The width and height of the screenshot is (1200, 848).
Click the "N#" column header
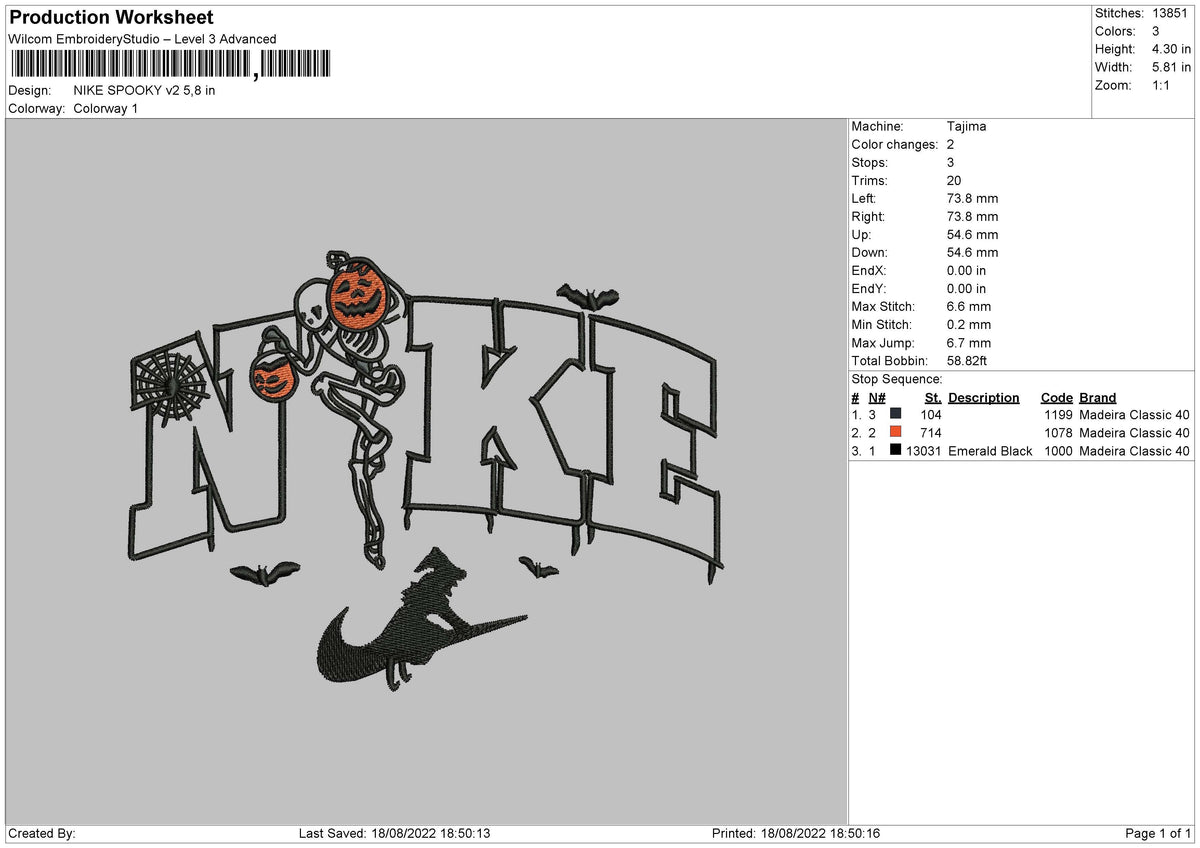[877, 397]
